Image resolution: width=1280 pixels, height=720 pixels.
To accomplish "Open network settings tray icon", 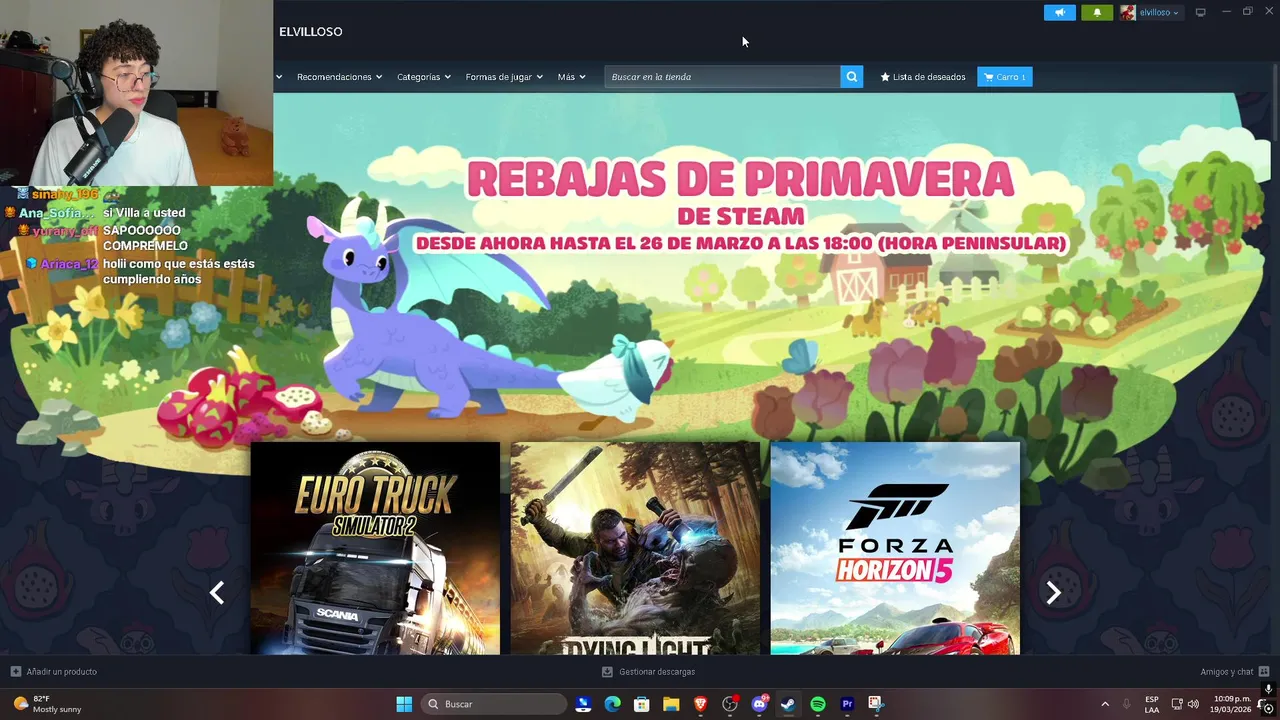I will [x=1177, y=704].
